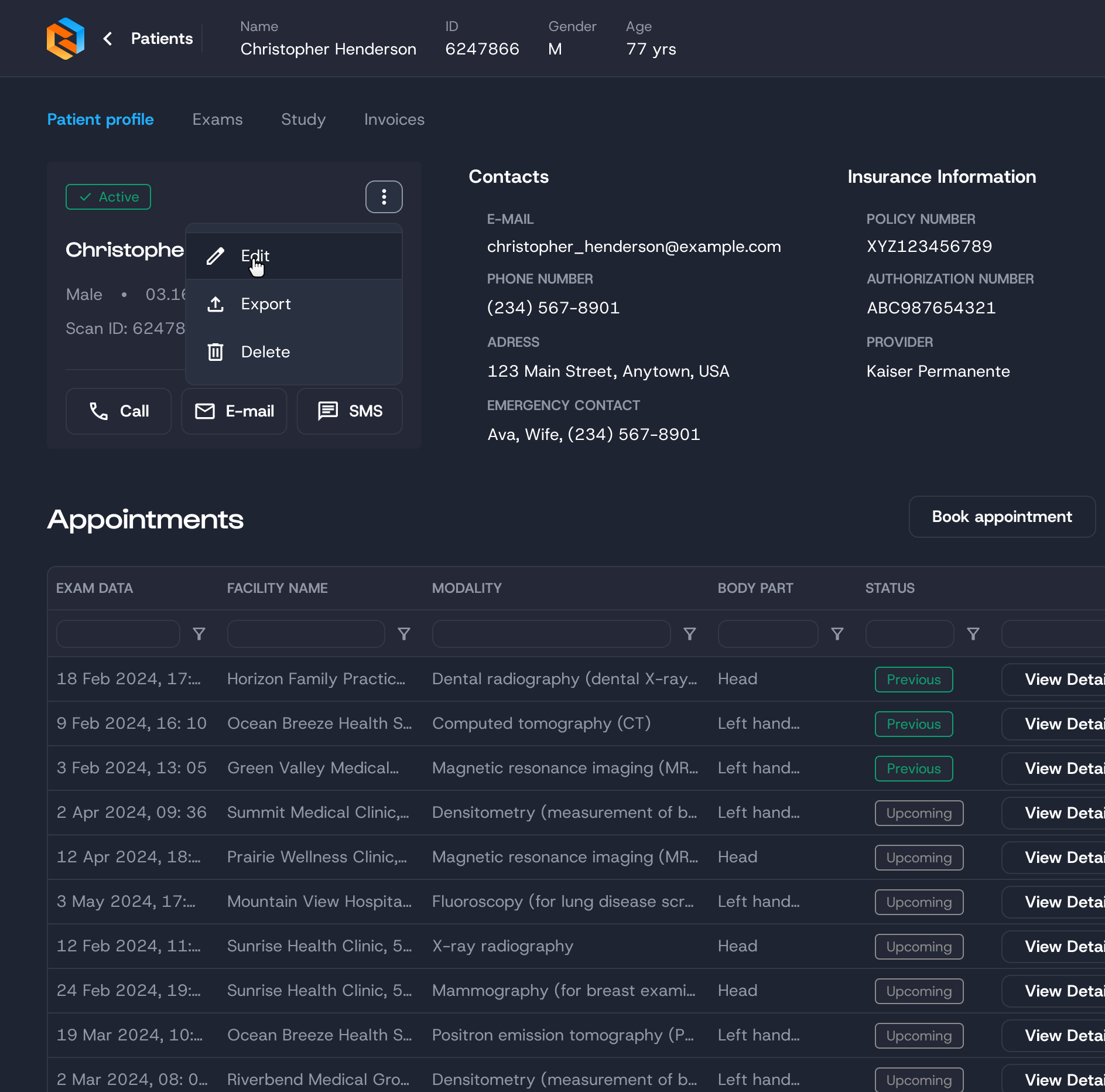Screen dimensions: 1105x1092
Task: Click the Active status badge
Action: point(108,197)
